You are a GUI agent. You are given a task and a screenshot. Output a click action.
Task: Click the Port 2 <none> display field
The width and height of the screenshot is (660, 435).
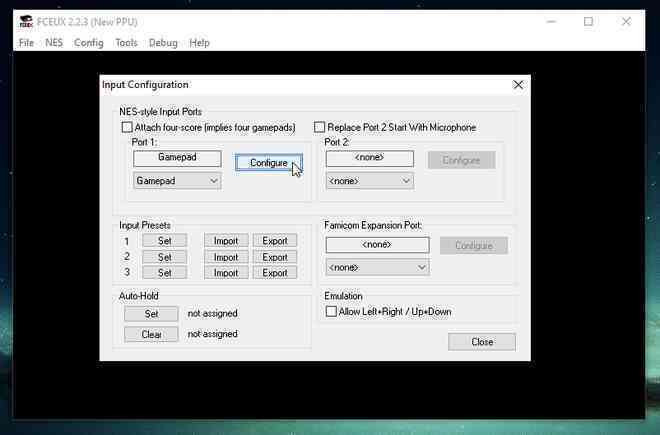pyautogui.click(x=370, y=158)
